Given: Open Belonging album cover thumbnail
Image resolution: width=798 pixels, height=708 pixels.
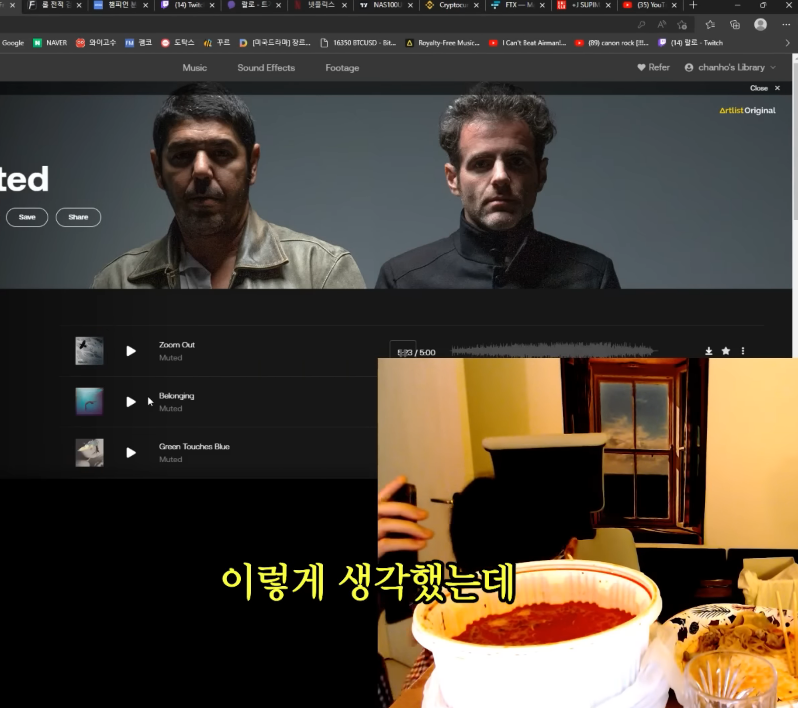Looking at the screenshot, I should tap(90, 402).
